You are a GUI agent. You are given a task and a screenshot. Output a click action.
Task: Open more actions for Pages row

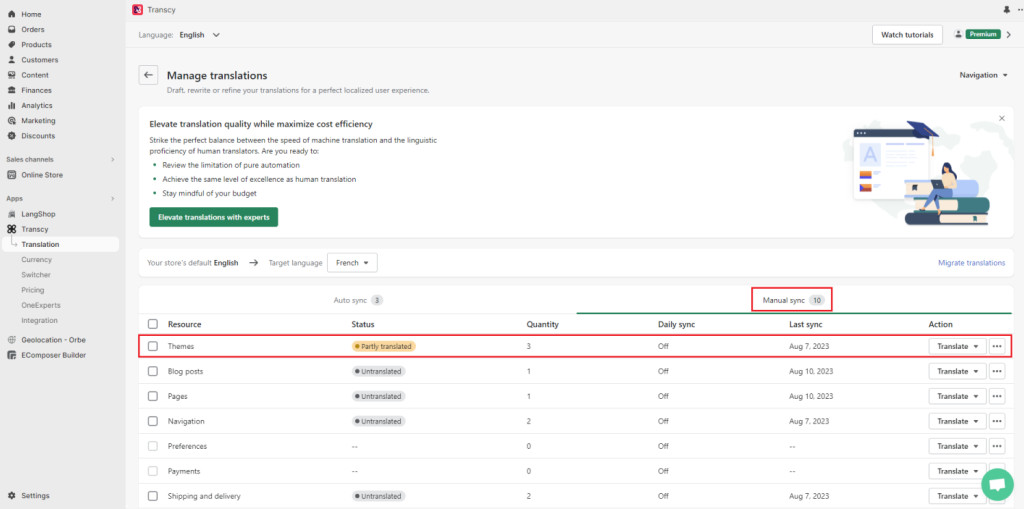997,396
